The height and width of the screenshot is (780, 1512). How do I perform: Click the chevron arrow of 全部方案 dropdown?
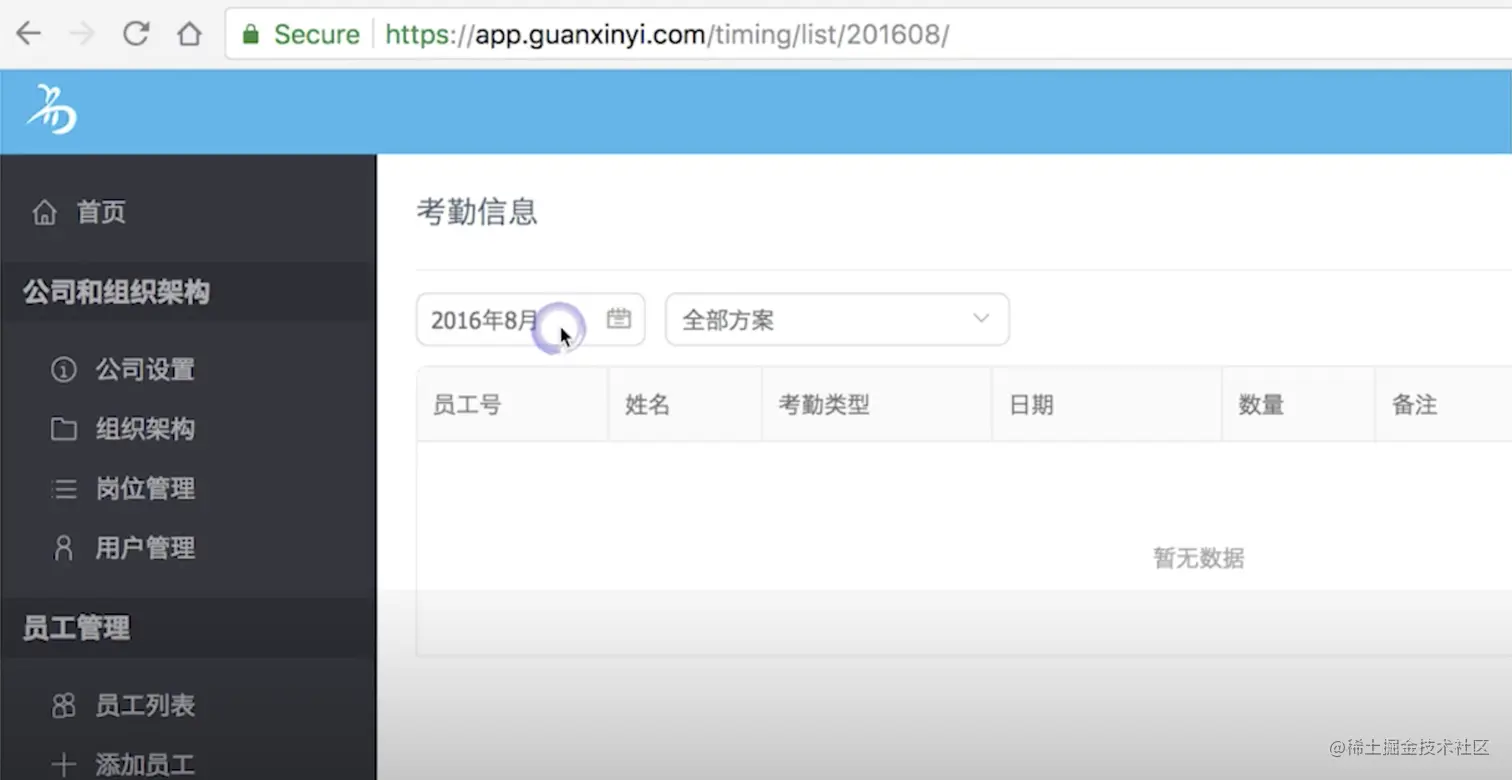tap(981, 319)
